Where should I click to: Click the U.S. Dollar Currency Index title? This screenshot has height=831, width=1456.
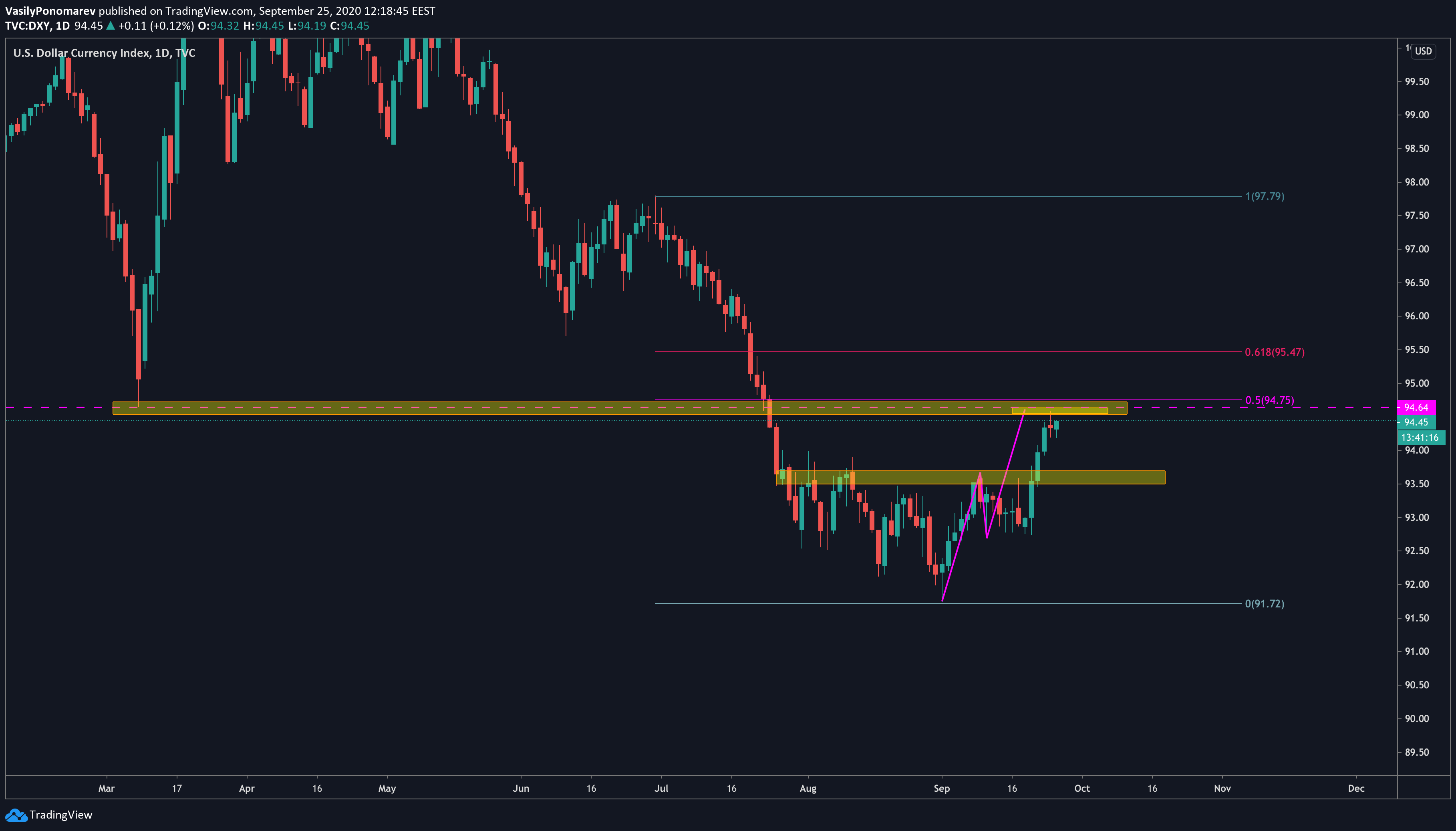coord(104,53)
